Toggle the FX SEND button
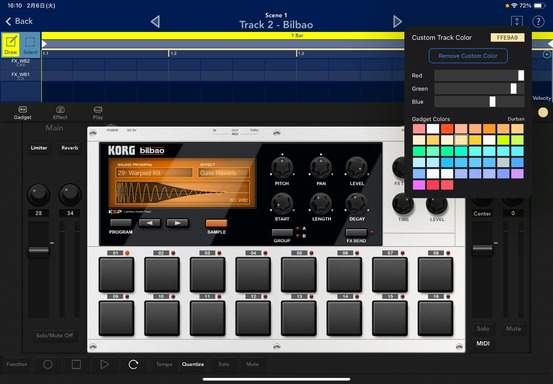553x384 pixels. click(356, 232)
